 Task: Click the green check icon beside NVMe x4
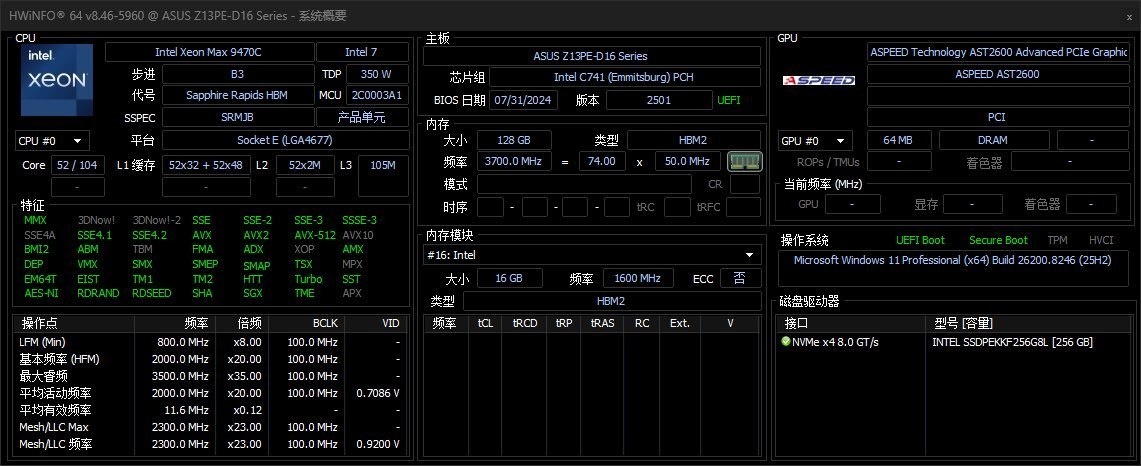point(785,341)
